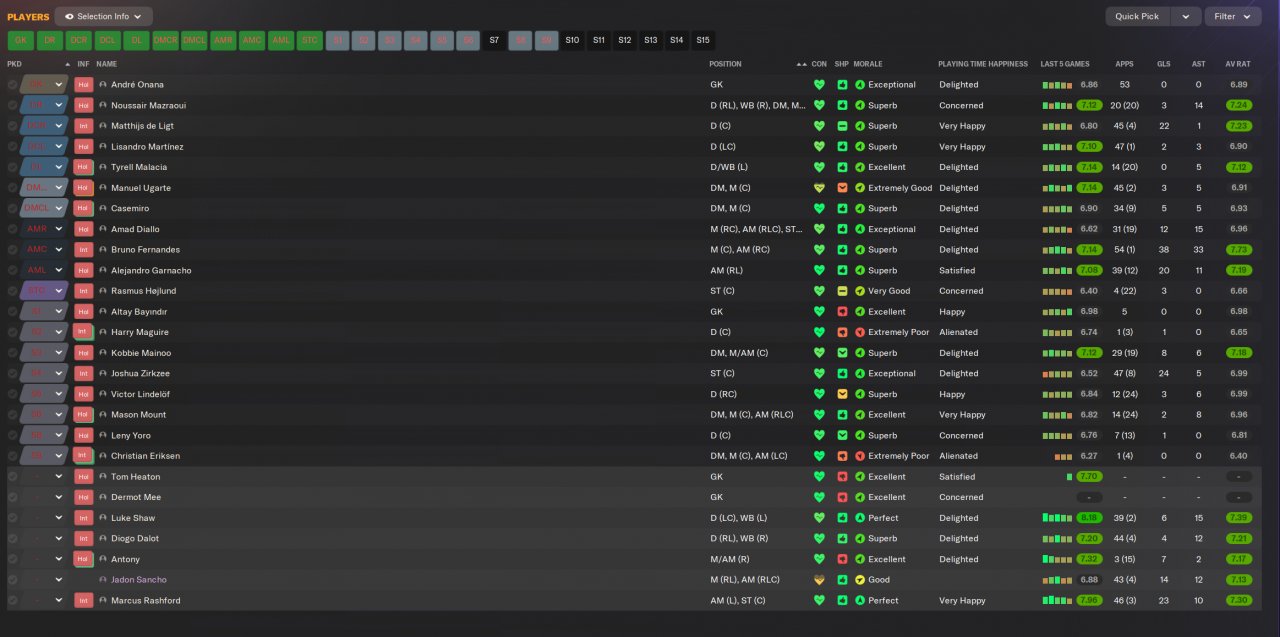This screenshot has width=1280, height=637.
Task: Click the profile icon beside Luke Shaw
Action: pos(103,518)
